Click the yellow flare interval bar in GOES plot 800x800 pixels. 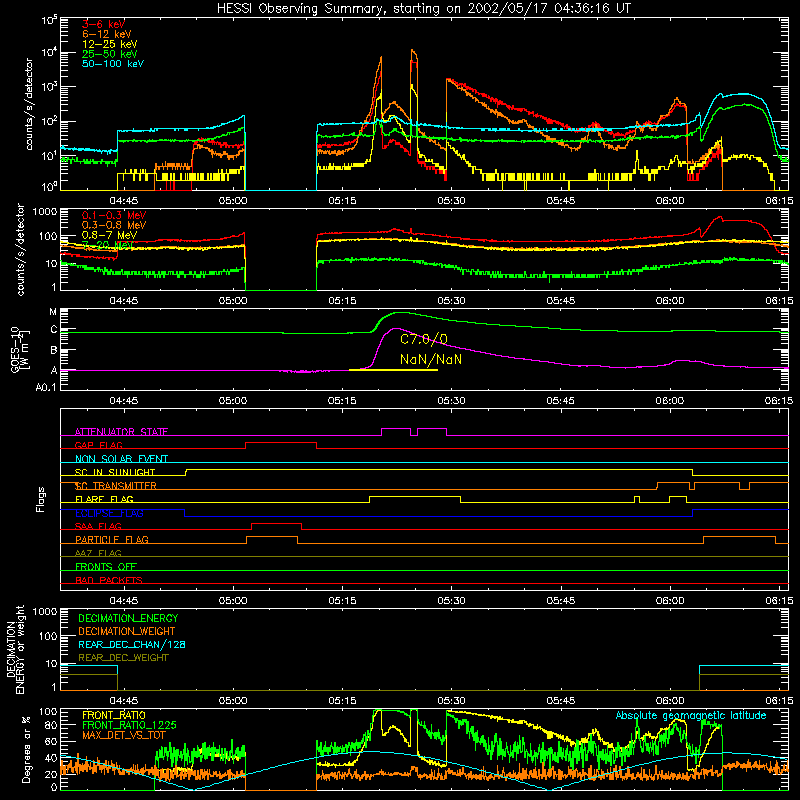393,370
